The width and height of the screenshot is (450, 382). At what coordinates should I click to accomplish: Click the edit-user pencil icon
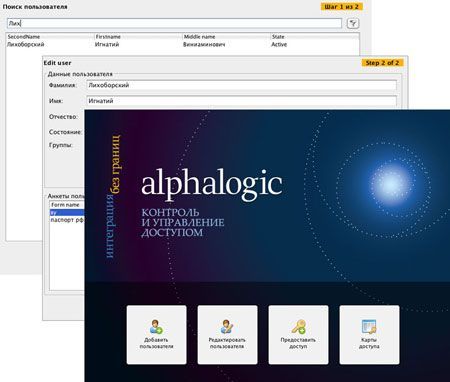[227, 327]
